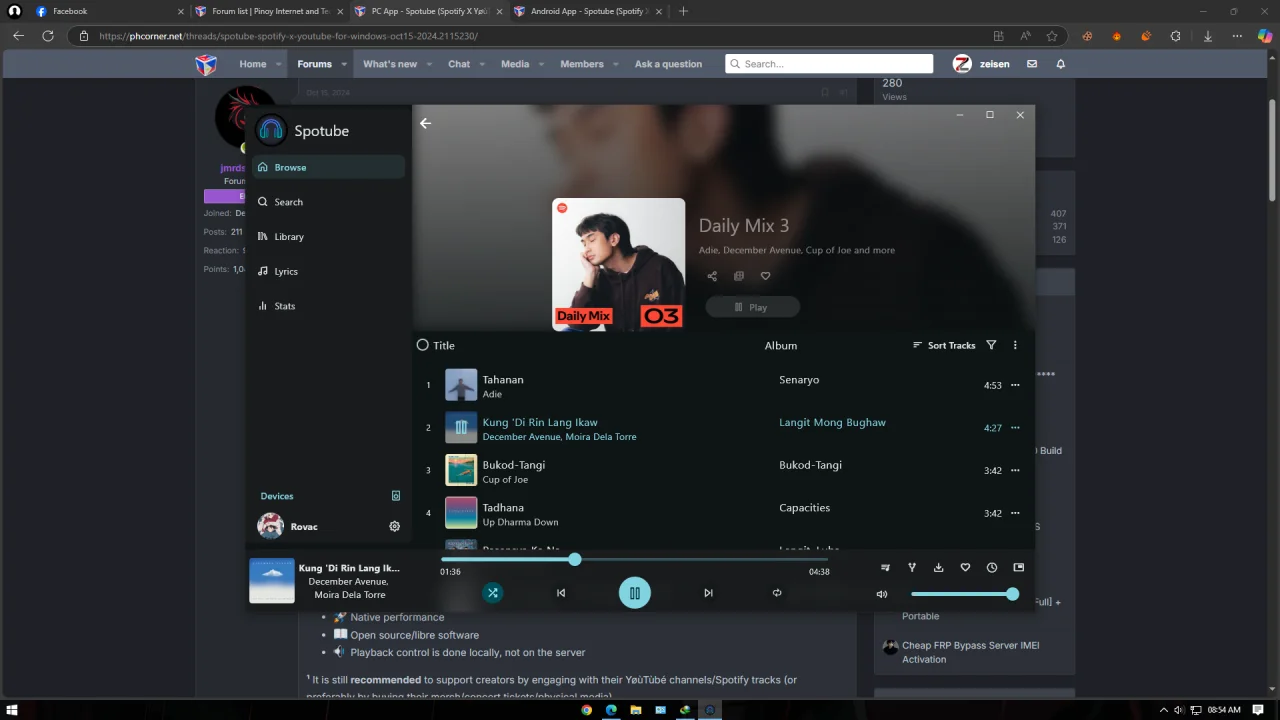Viewport: 1280px width, 720px height.
Task: Open options menu for Bukod-Tangi track
Action: [x=1015, y=470]
